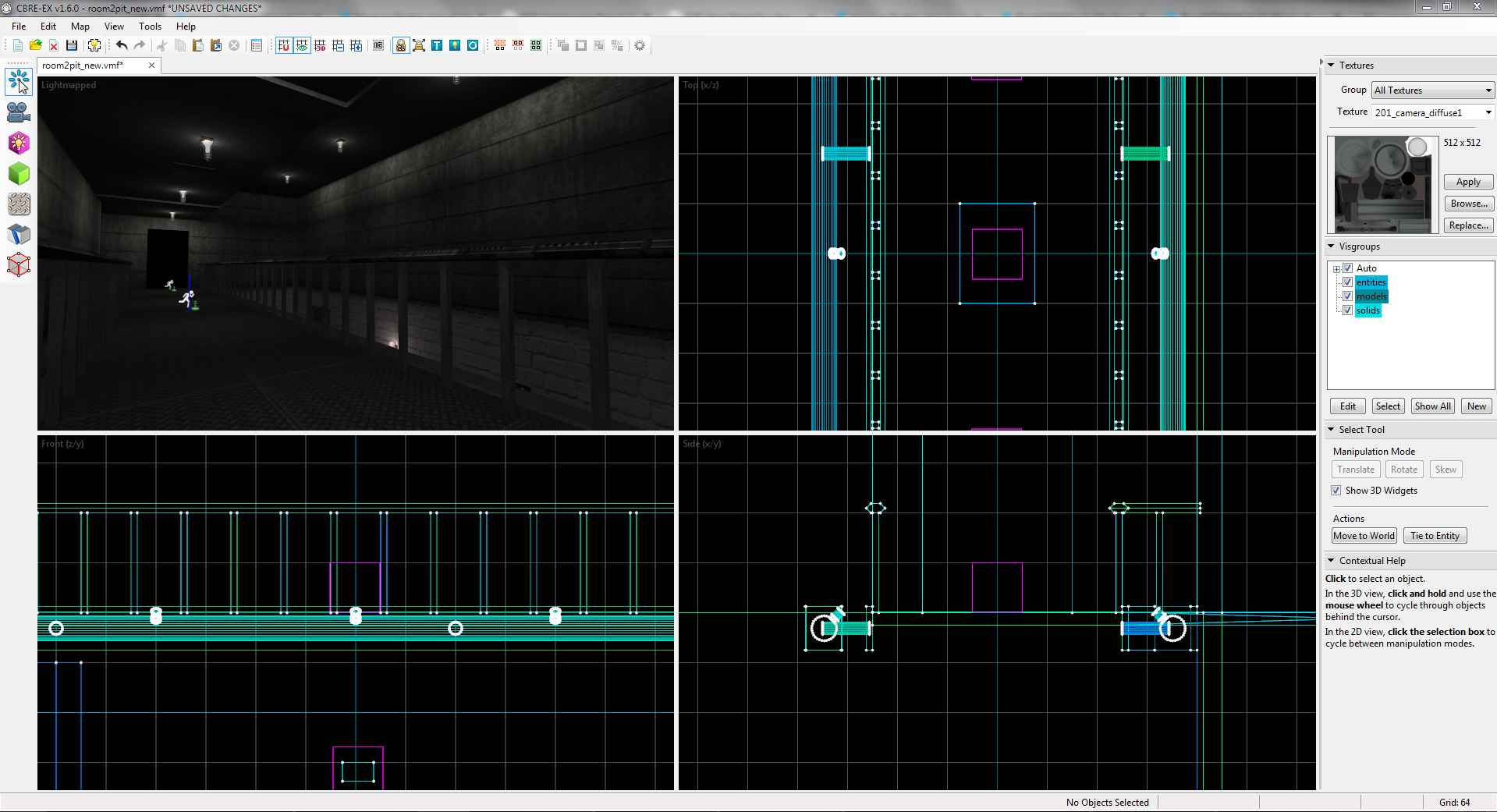Click the Save file toolbar icon

(72, 45)
